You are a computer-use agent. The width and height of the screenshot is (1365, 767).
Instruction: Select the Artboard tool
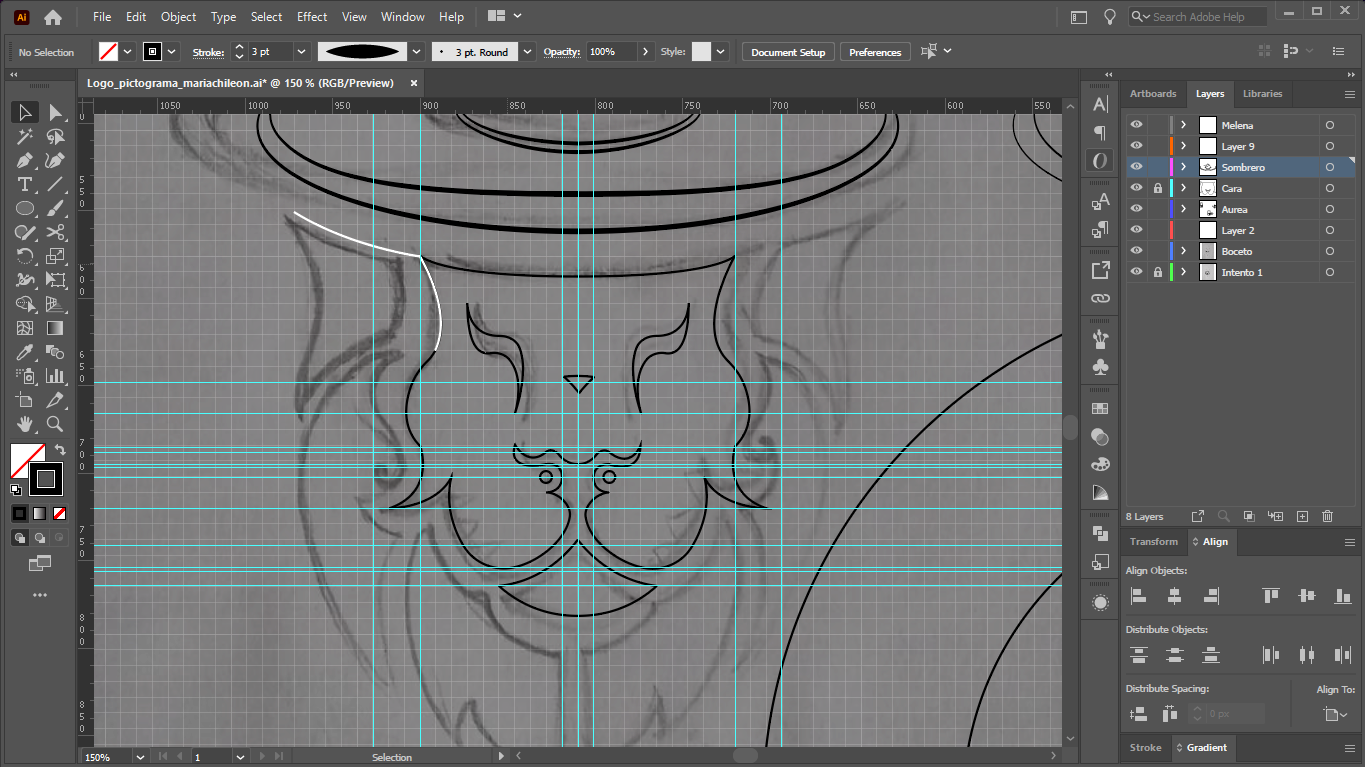click(26, 401)
